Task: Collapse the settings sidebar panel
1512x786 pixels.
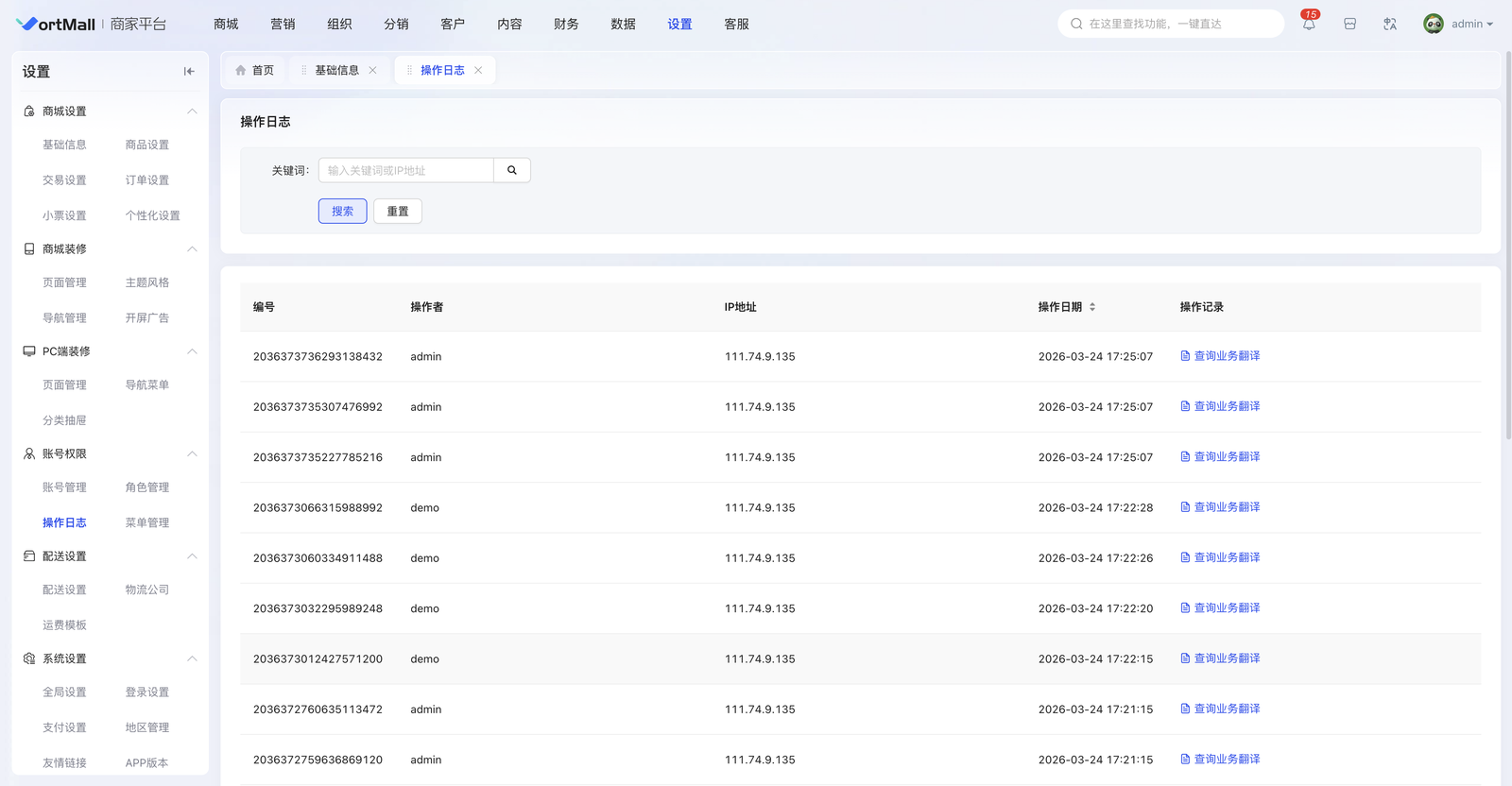Action: [189, 72]
